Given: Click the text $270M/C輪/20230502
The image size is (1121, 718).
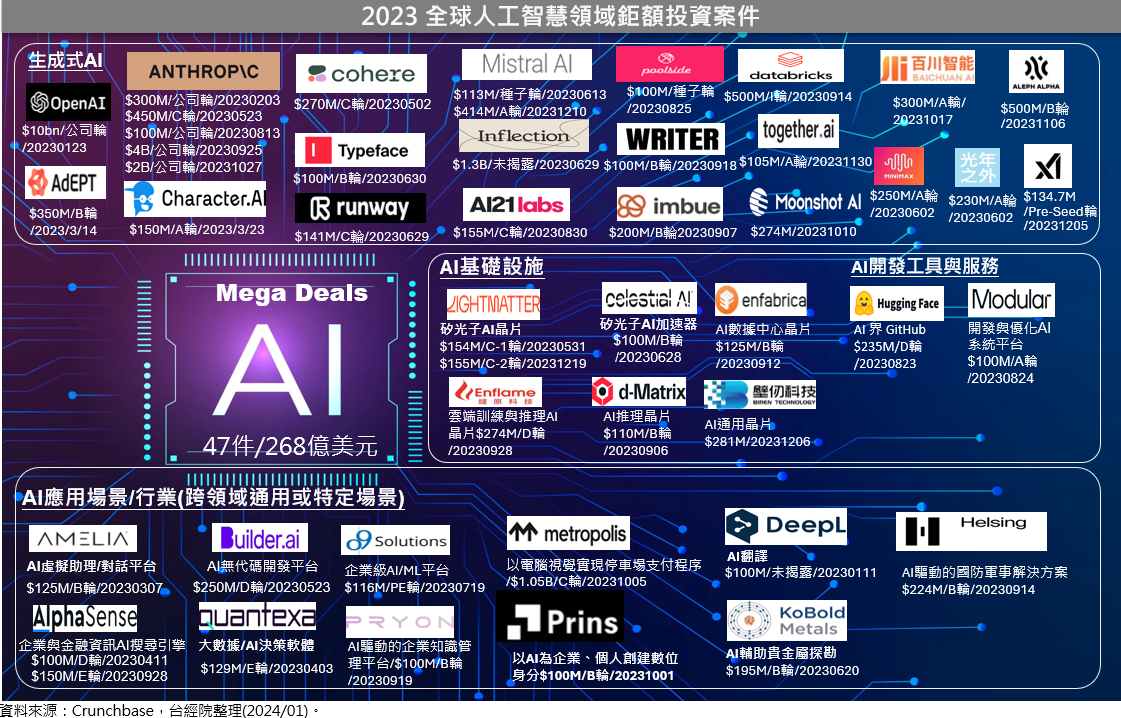Looking at the screenshot, I should pyautogui.click(x=362, y=104).
